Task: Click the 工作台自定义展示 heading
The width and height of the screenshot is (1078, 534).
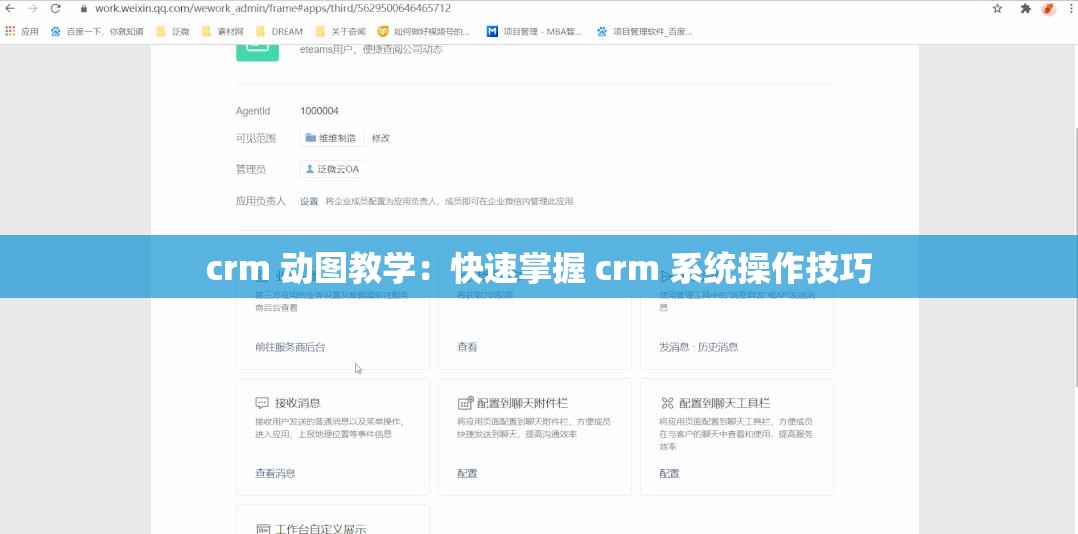Action: pos(321,529)
